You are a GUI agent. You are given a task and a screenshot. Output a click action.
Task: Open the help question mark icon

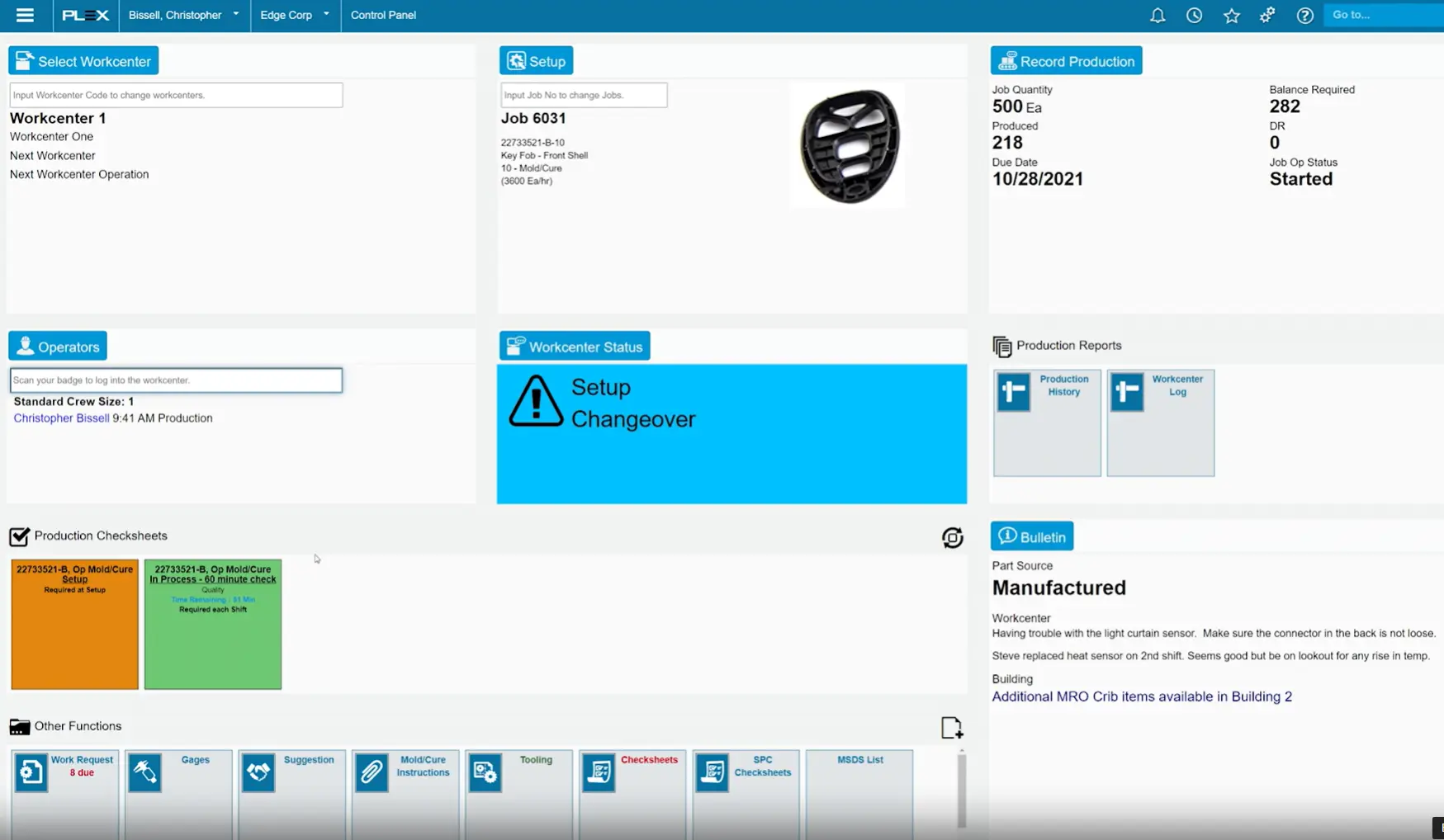[x=1304, y=15]
